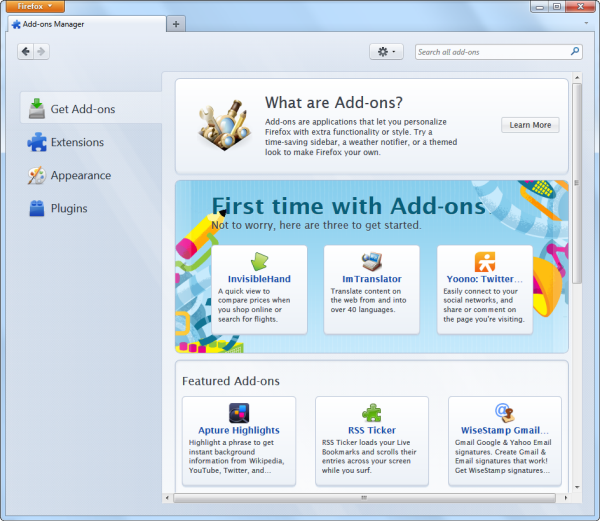
Task: Click the Get Add-ons download icon
Action: point(37,108)
